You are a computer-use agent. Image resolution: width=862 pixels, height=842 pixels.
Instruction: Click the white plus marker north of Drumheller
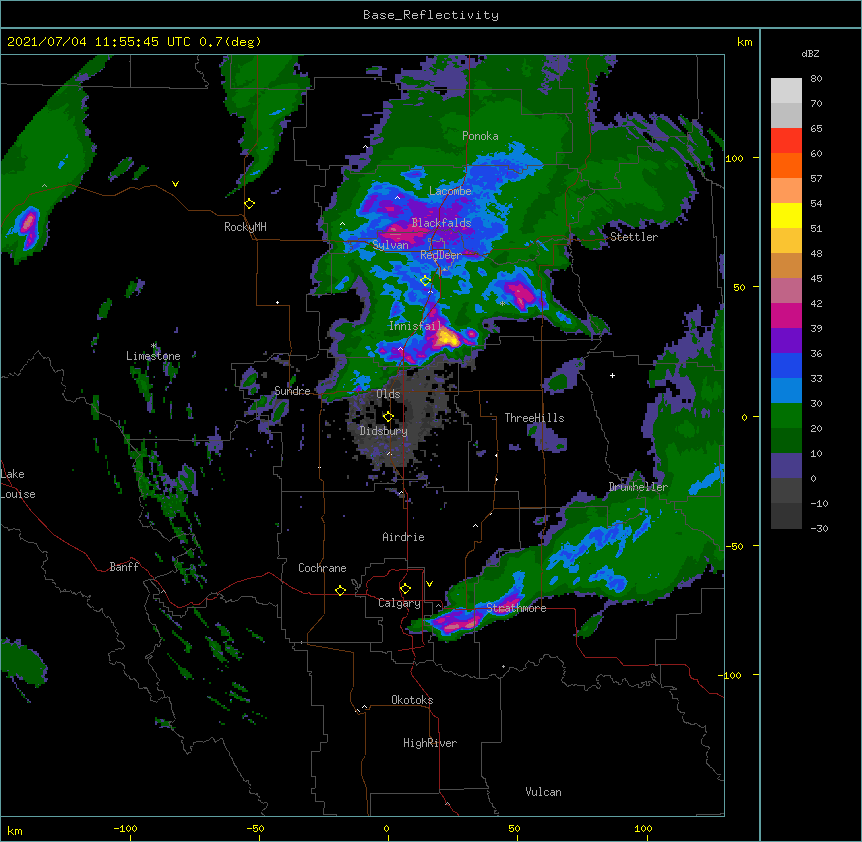612,375
